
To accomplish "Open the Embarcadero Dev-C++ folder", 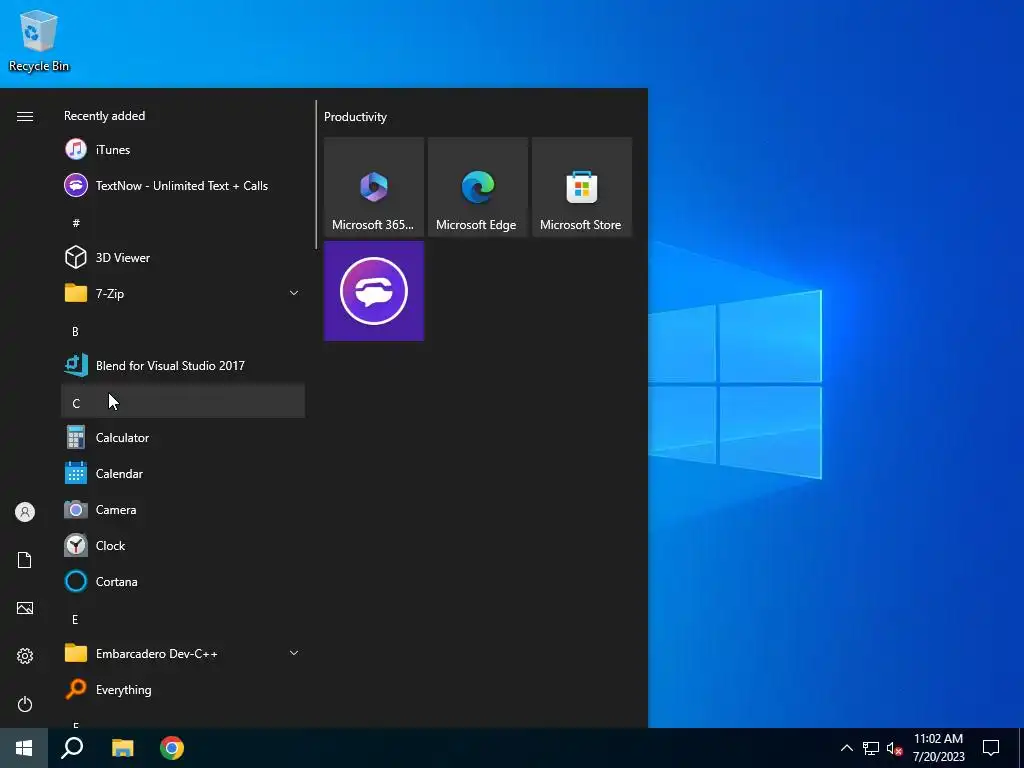I will click(183, 653).
